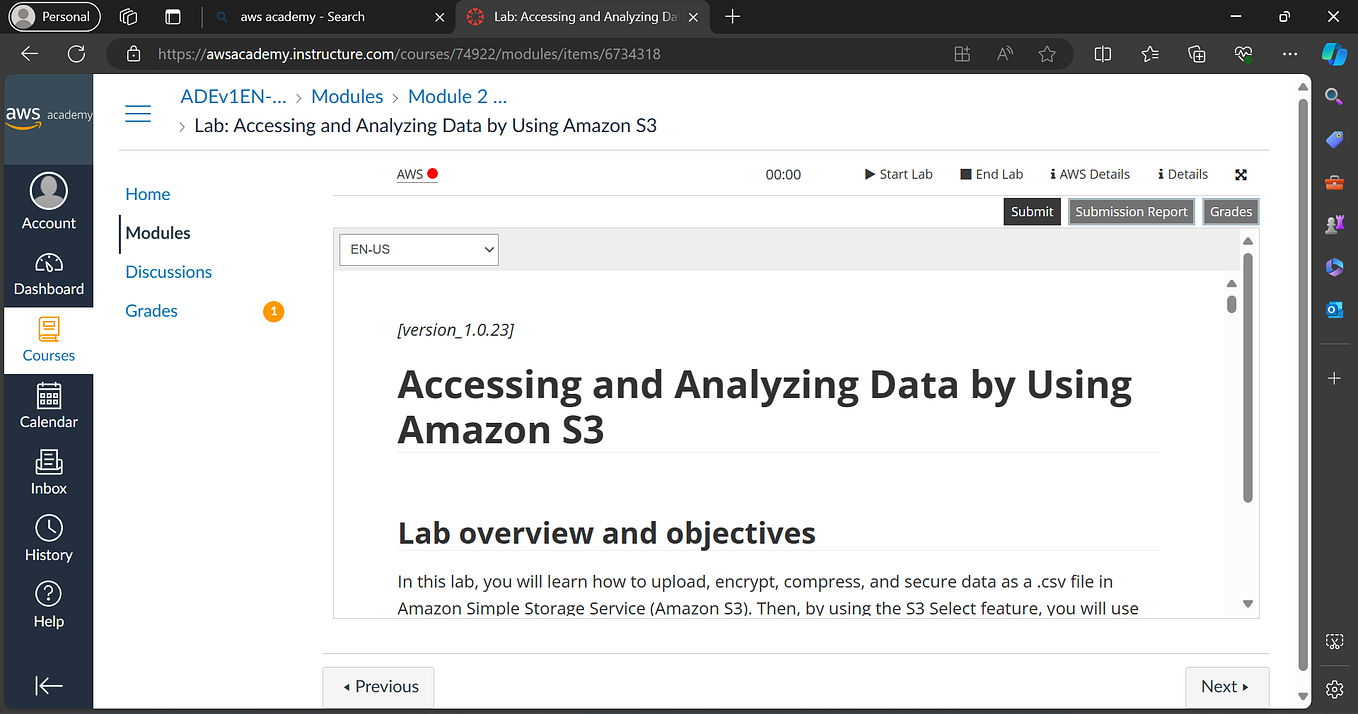Screen dimensions: 1358x714
Task: Open the Personal profile menu
Action: tap(54, 16)
